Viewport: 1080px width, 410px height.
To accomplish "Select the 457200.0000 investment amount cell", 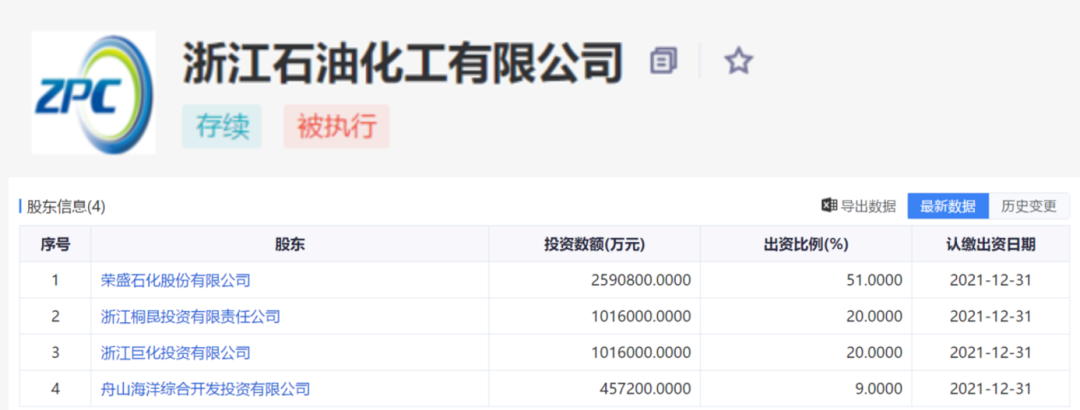I will pos(594,389).
